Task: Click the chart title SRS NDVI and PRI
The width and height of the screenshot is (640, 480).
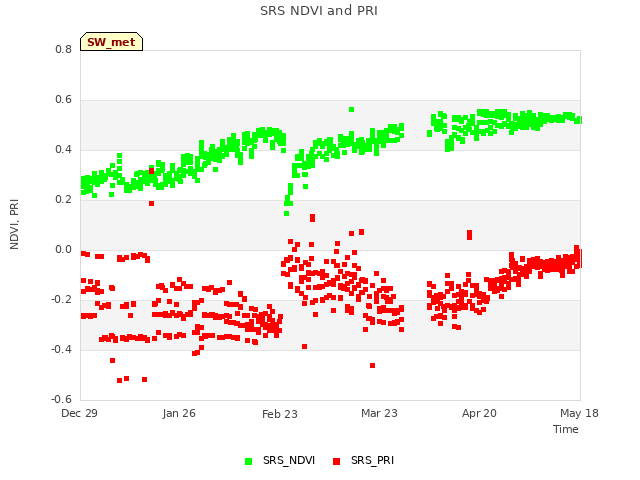Action: (x=319, y=11)
